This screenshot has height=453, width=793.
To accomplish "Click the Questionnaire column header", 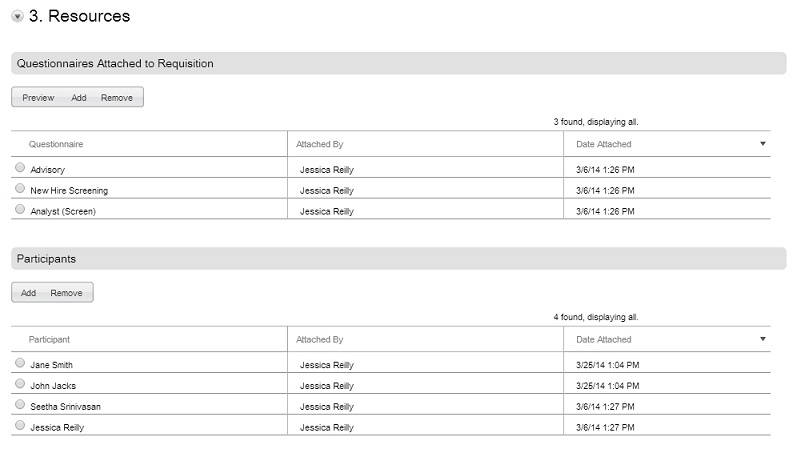I will tap(56, 144).
